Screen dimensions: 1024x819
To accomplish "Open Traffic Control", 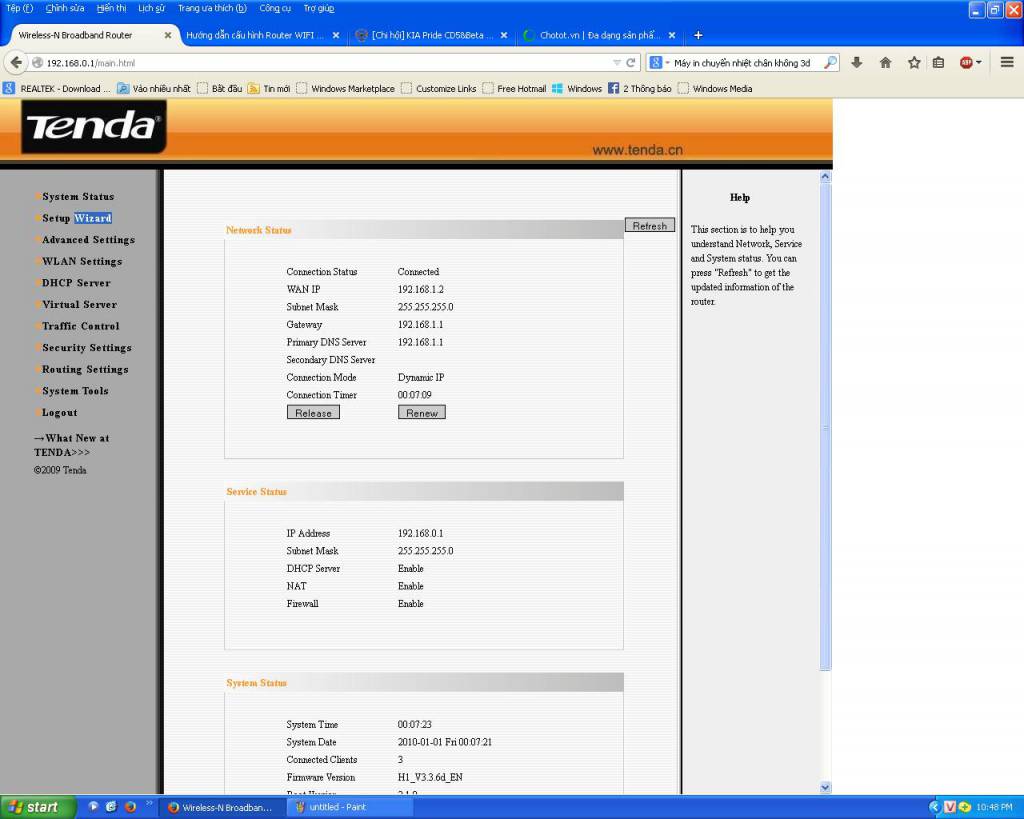I will (80, 326).
